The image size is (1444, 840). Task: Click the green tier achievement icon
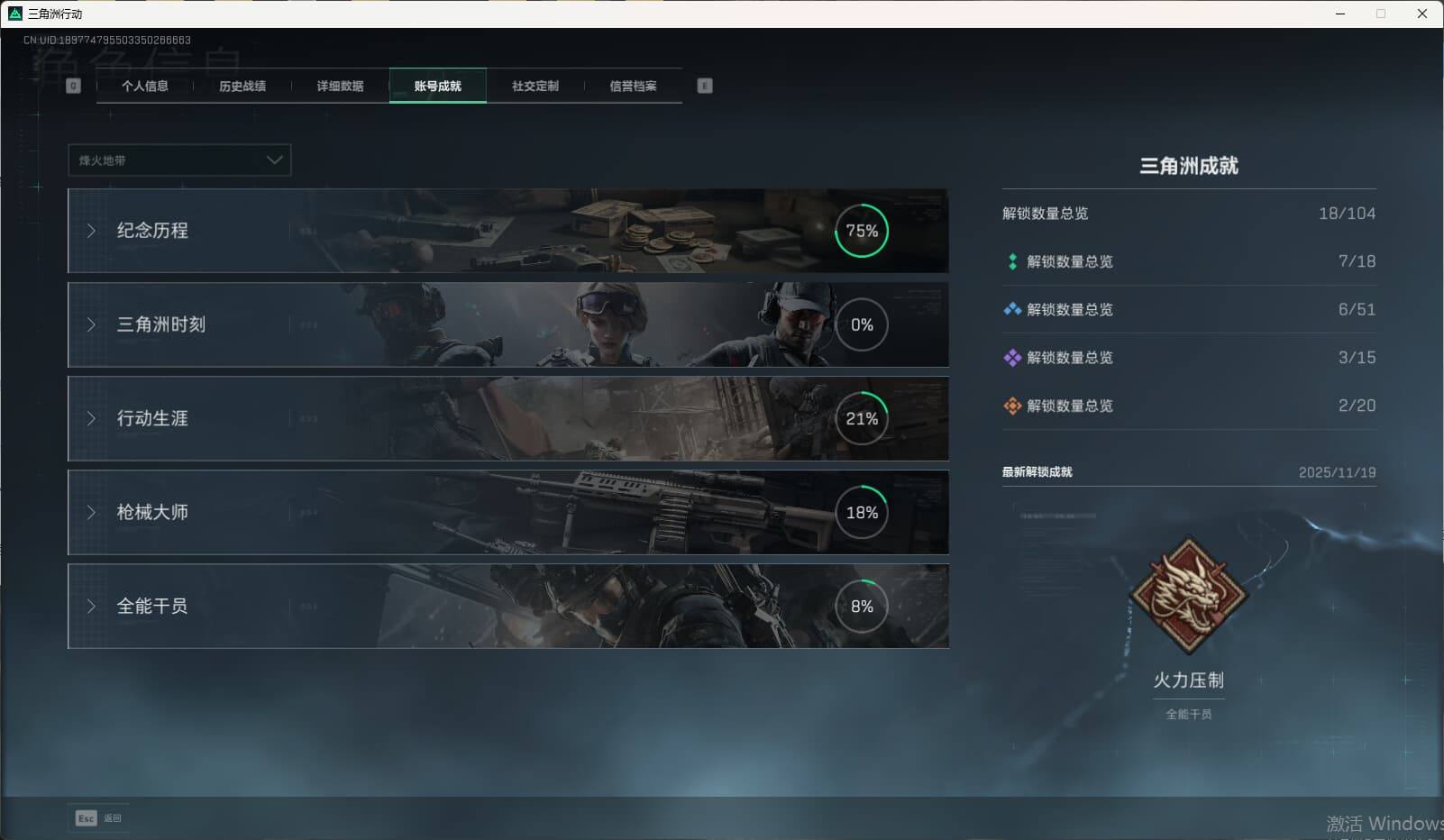coord(1012,261)
